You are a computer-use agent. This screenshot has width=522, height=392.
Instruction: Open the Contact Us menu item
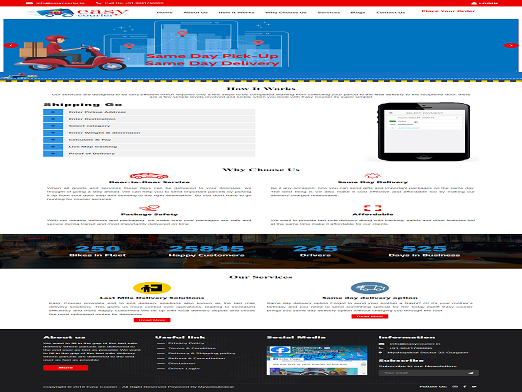pos(391,12)
